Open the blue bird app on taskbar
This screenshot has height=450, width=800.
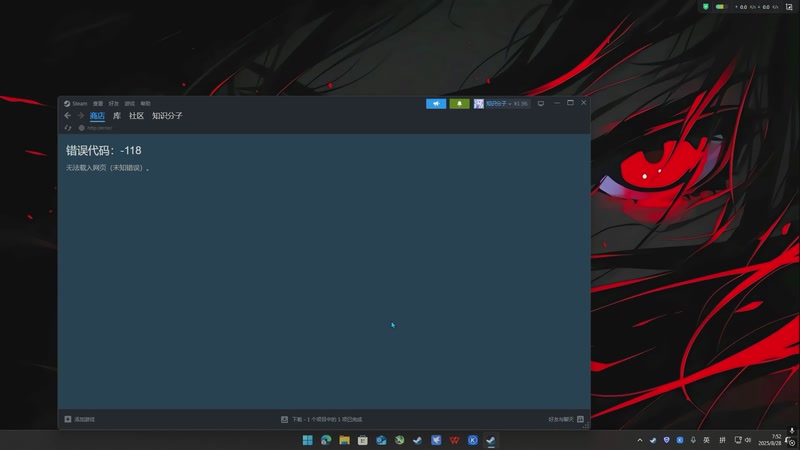point(436,440)
